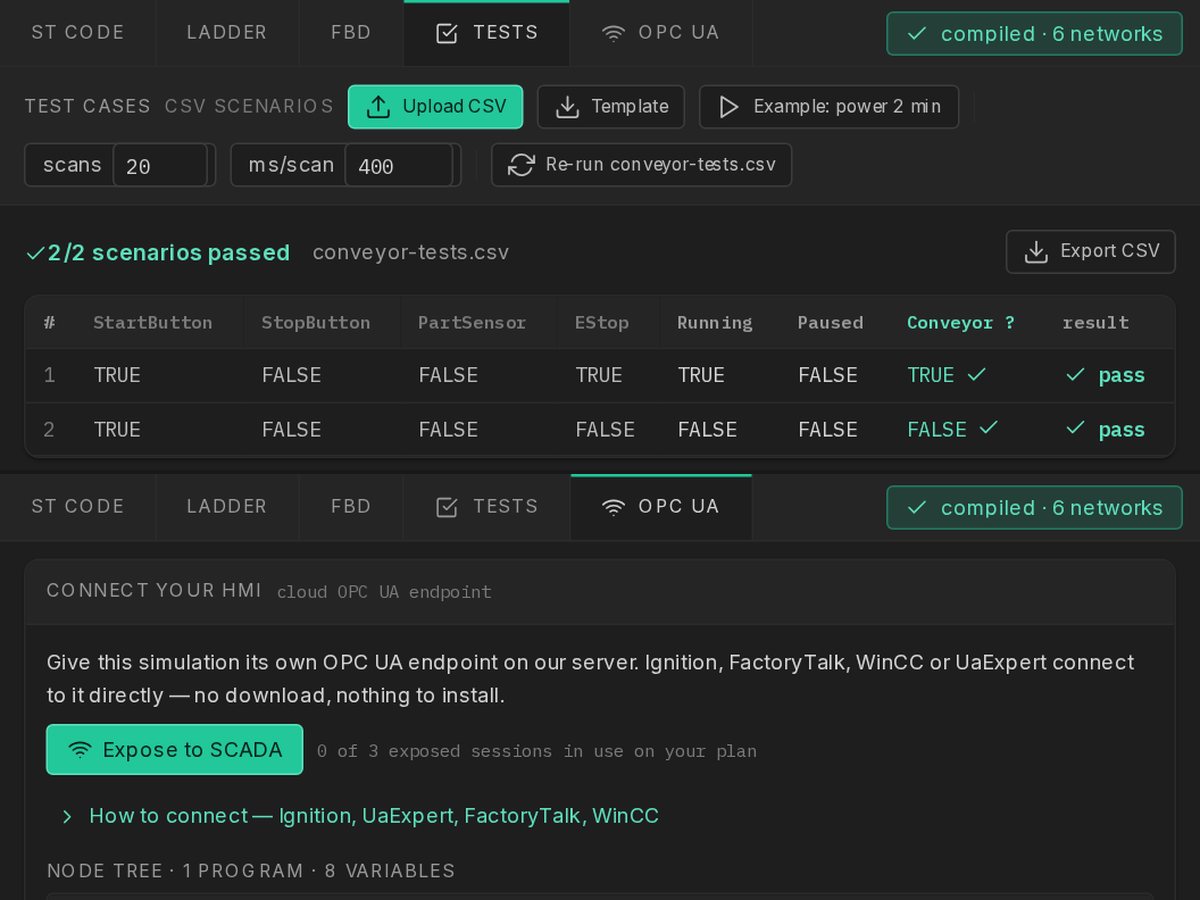
Task: Click StartButton value TRUE in row 1
Action: tap(117, 375)
